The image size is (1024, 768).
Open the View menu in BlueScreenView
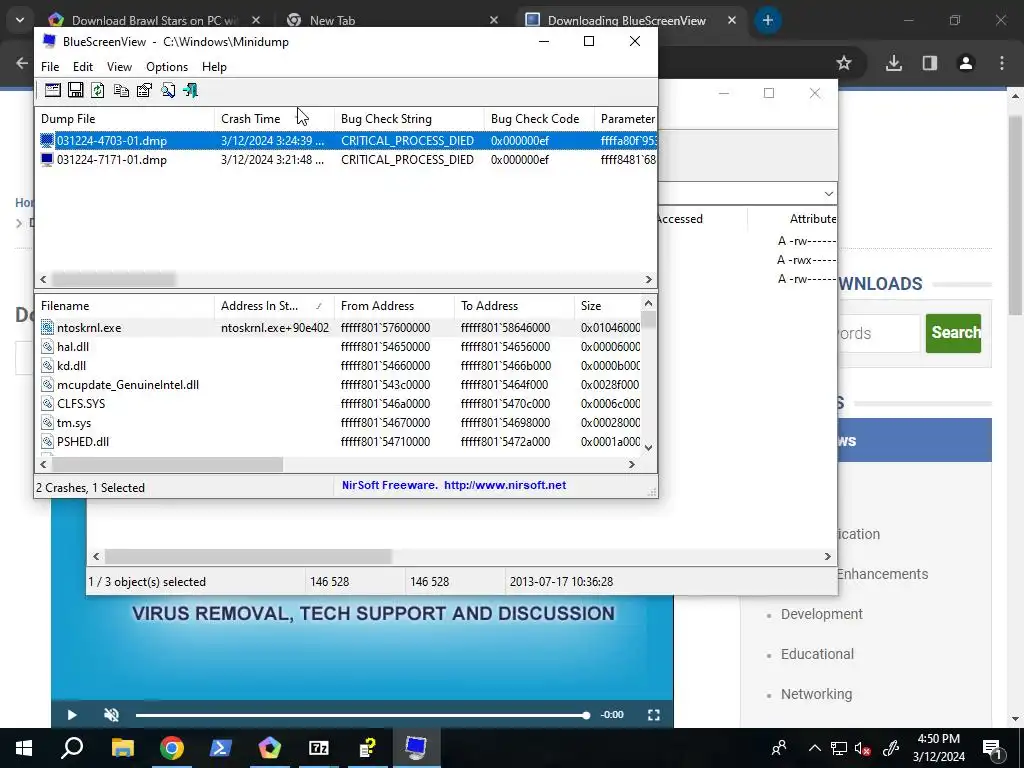[x=120, y=67]
